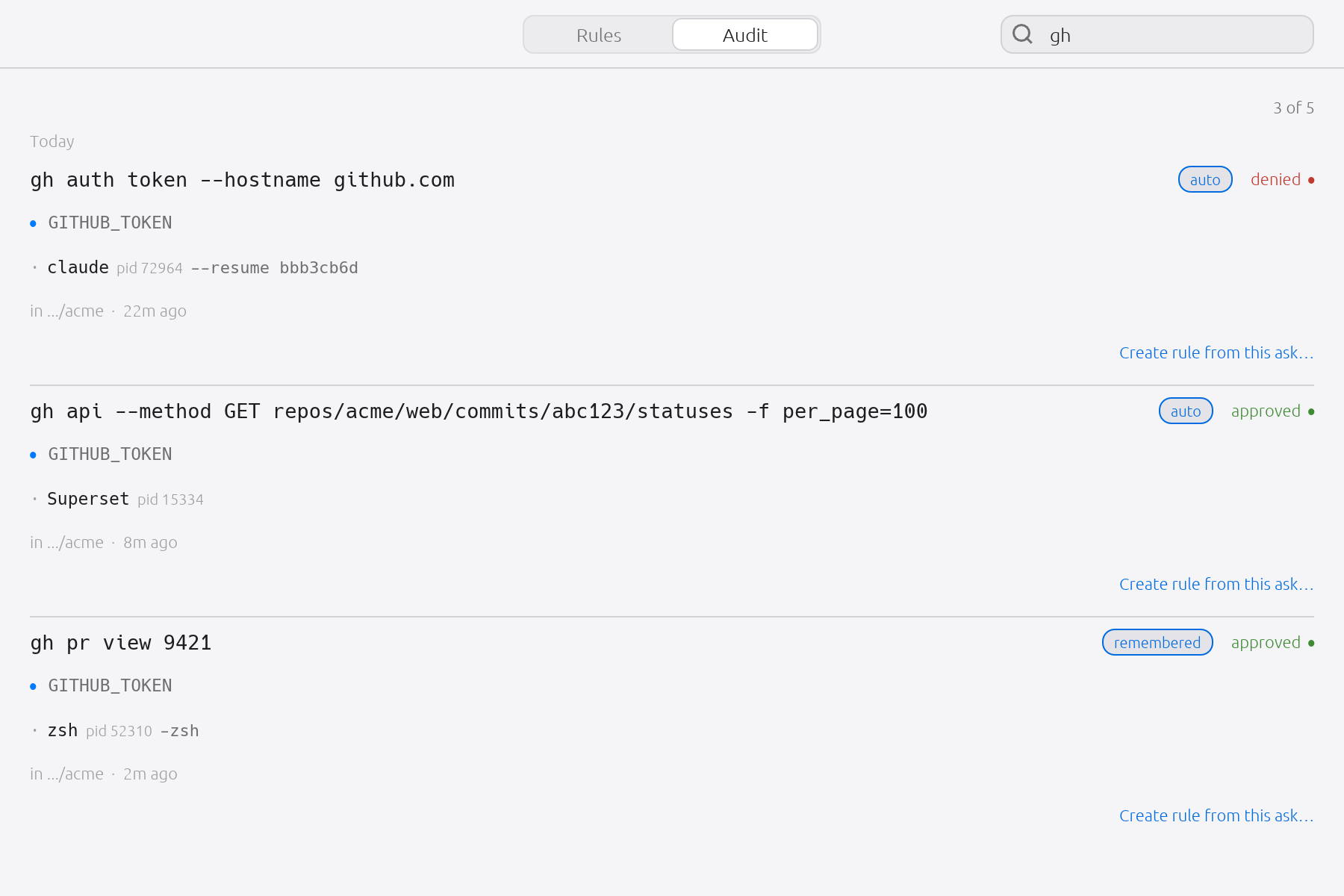The image size is (1344, 896).
Task: Click the claude process name
Action: click(x=78, y=267)
